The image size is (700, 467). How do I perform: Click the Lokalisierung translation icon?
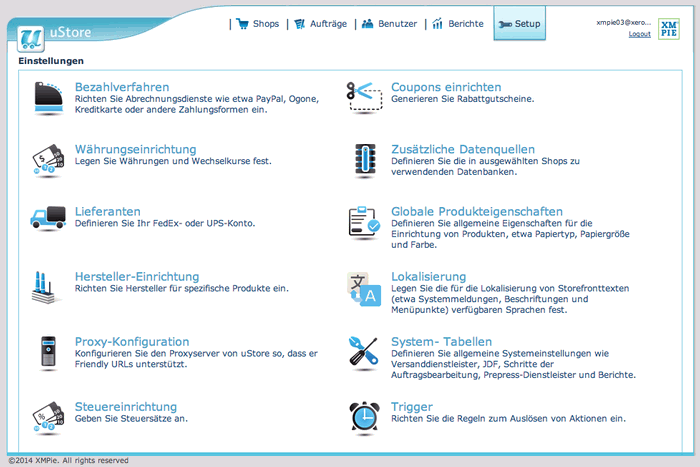(364, 289)
